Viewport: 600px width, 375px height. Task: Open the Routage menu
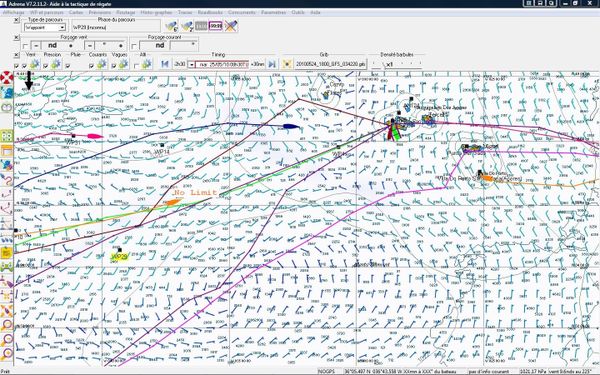(x=126, y=13)
